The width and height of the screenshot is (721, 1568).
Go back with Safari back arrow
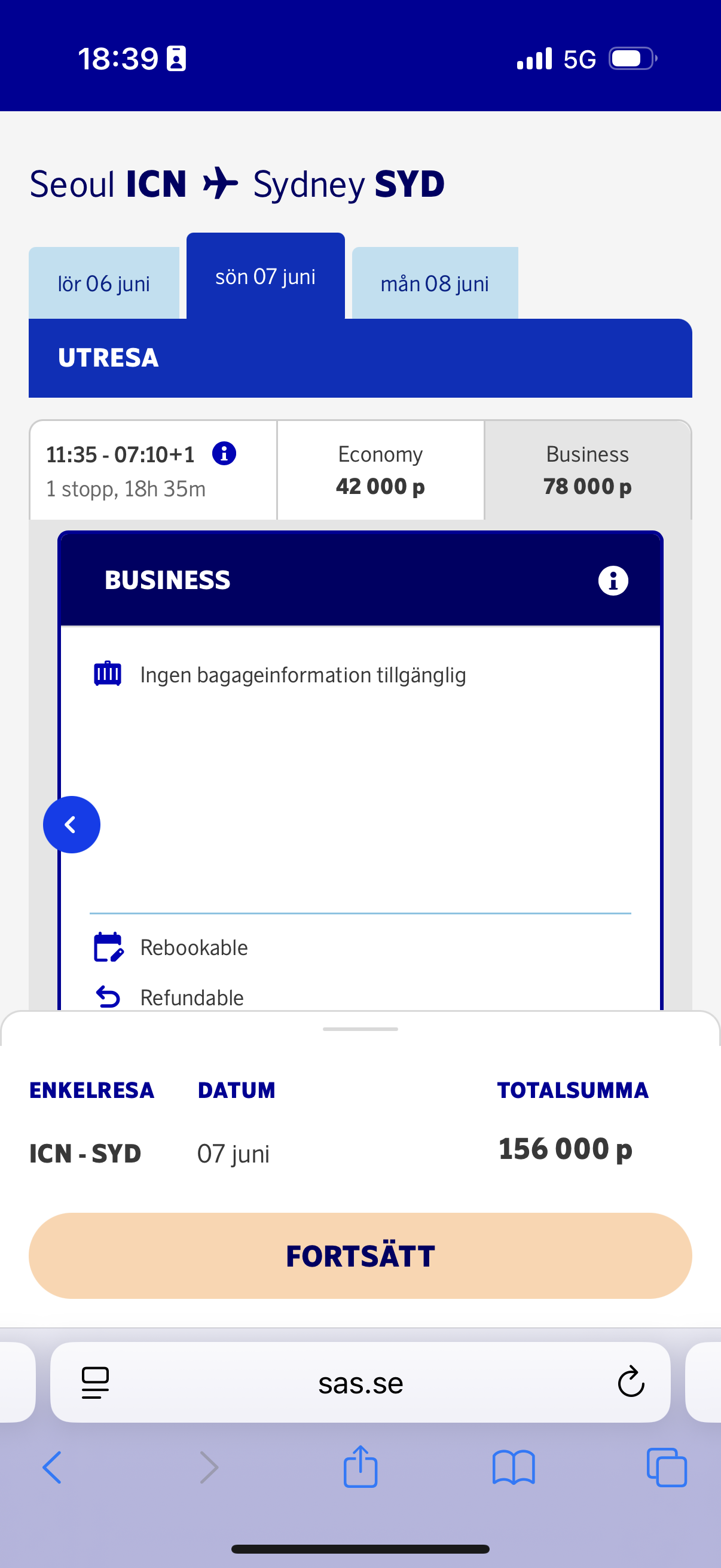[x=53, y=1467]
